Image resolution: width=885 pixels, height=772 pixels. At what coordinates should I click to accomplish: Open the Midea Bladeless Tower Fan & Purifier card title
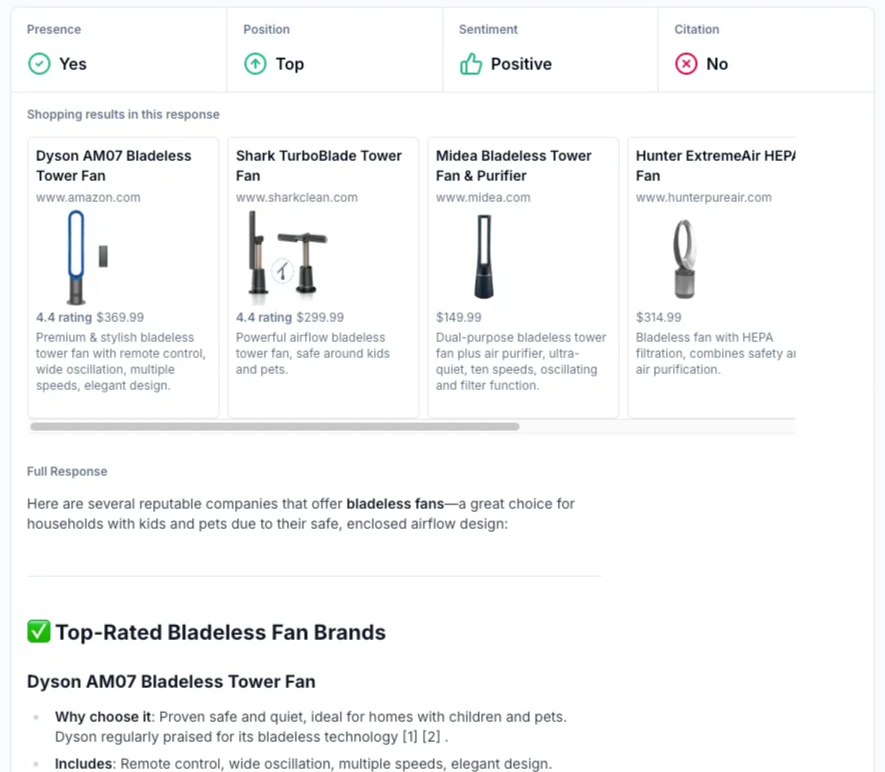[x=514, y=165]
